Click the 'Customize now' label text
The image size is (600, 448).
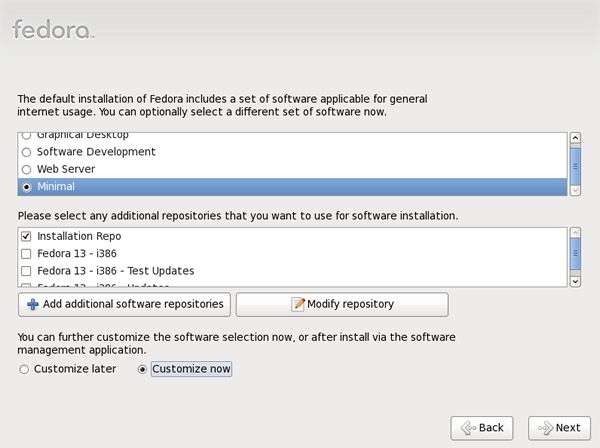click(191, 369)
